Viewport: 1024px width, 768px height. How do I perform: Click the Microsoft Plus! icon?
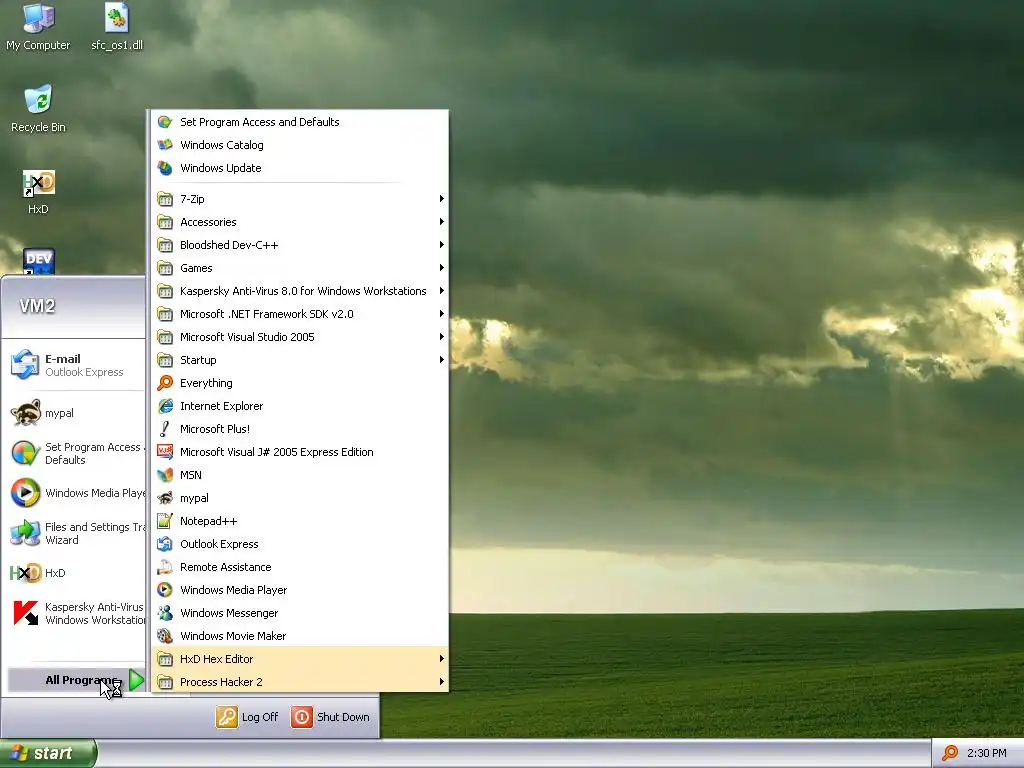click(165, 429)
